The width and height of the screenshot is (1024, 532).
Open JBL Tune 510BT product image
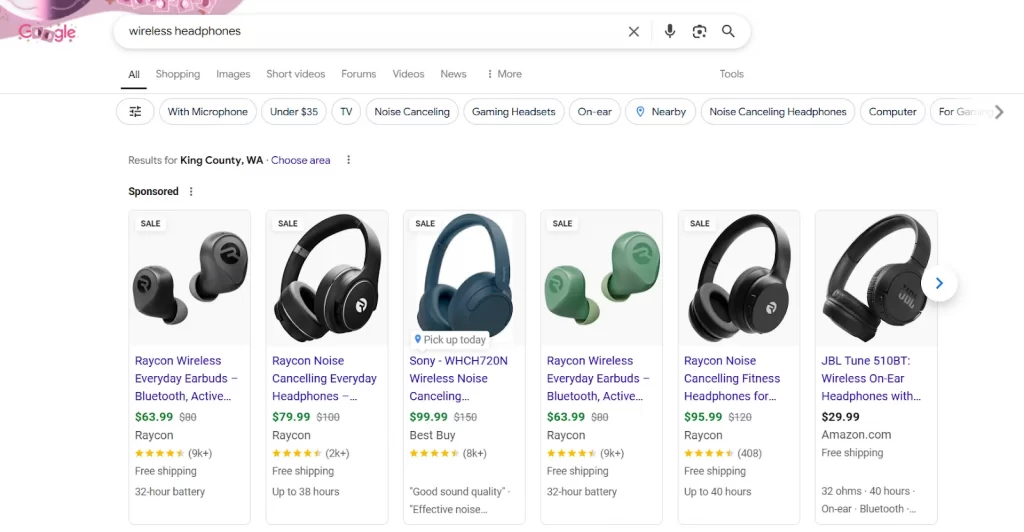click(876, 278)
